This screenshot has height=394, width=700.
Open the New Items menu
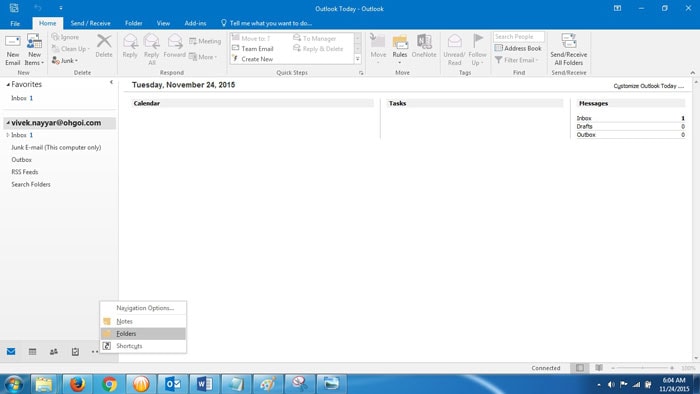(34, 50)
